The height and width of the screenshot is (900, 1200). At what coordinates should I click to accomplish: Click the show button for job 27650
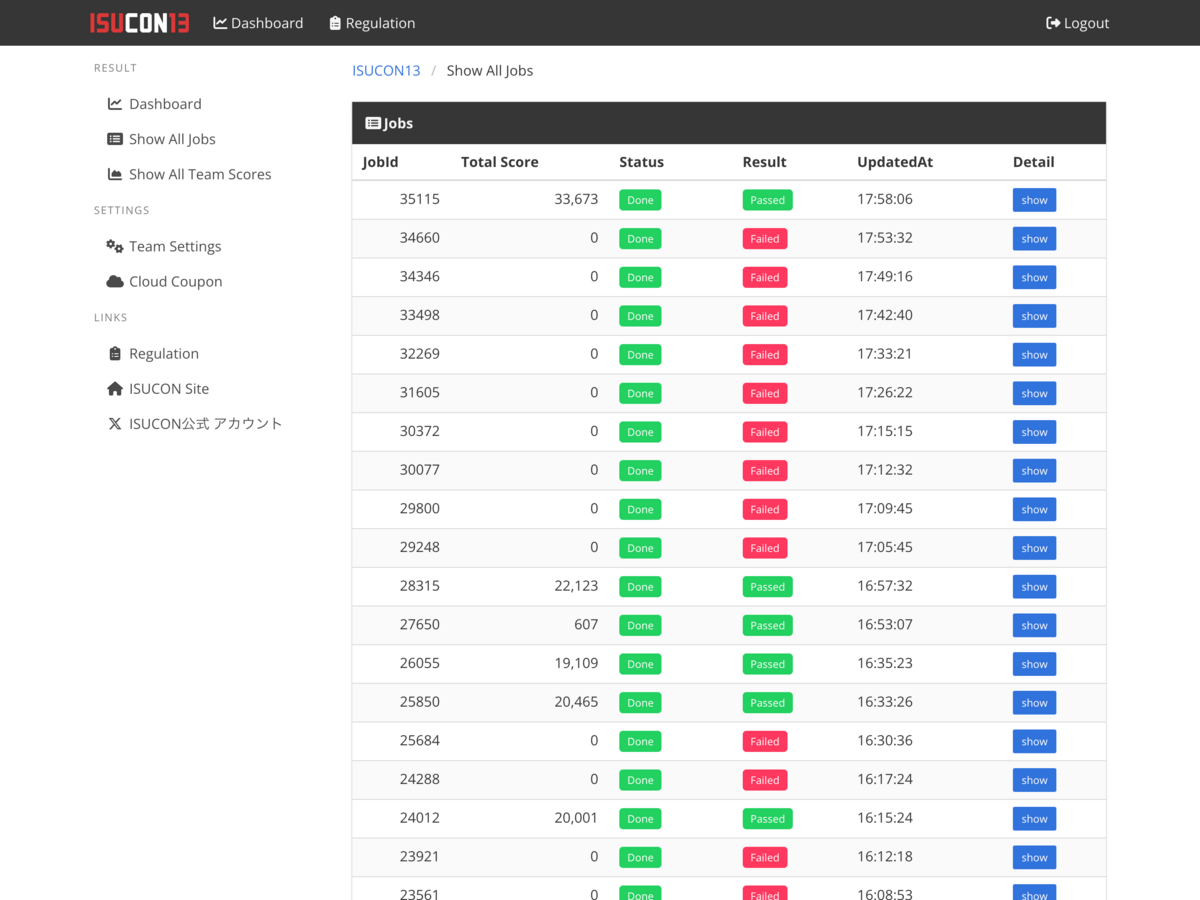[x=1034, y=626]
